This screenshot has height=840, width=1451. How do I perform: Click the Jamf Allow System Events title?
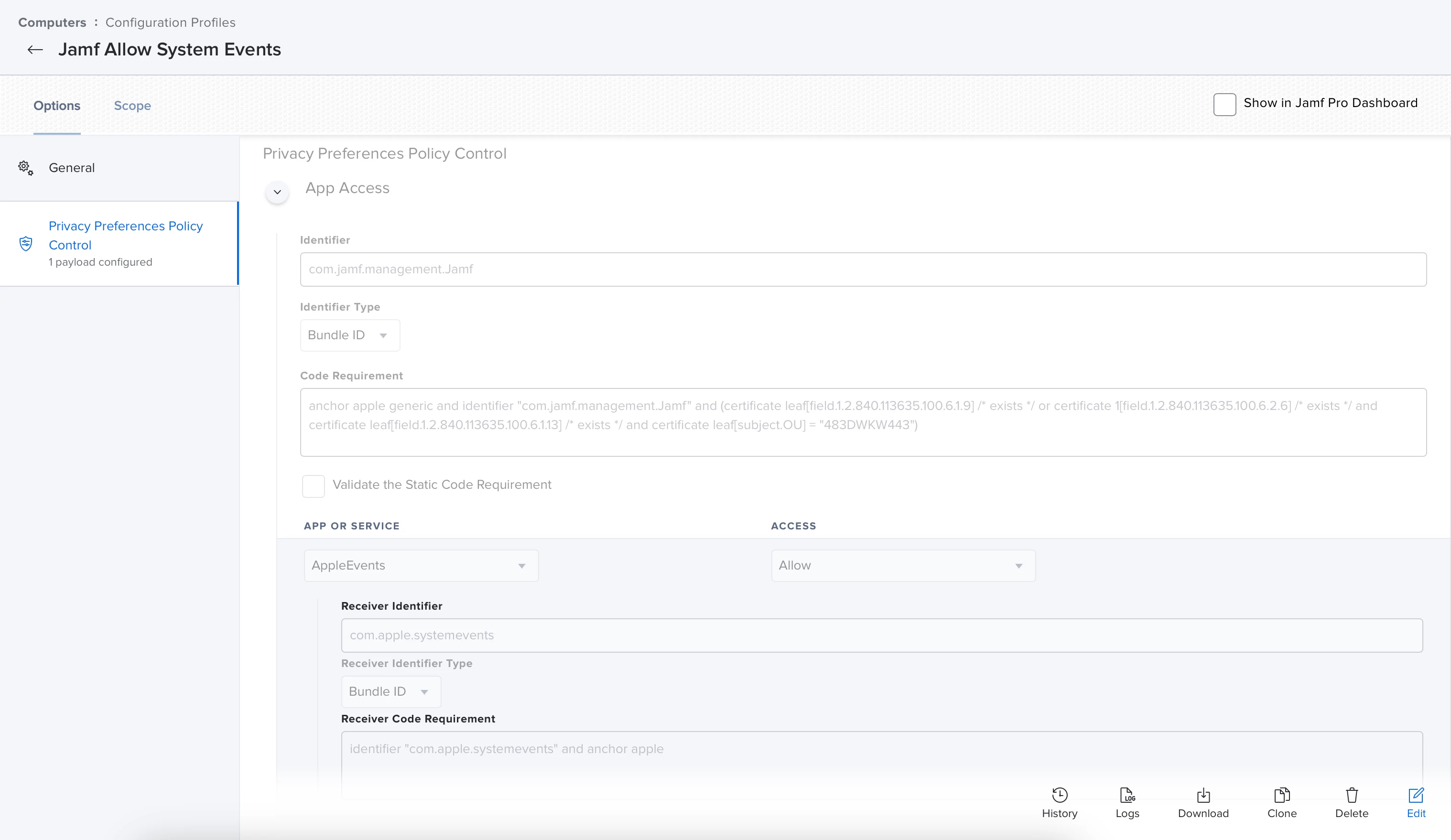169,50
